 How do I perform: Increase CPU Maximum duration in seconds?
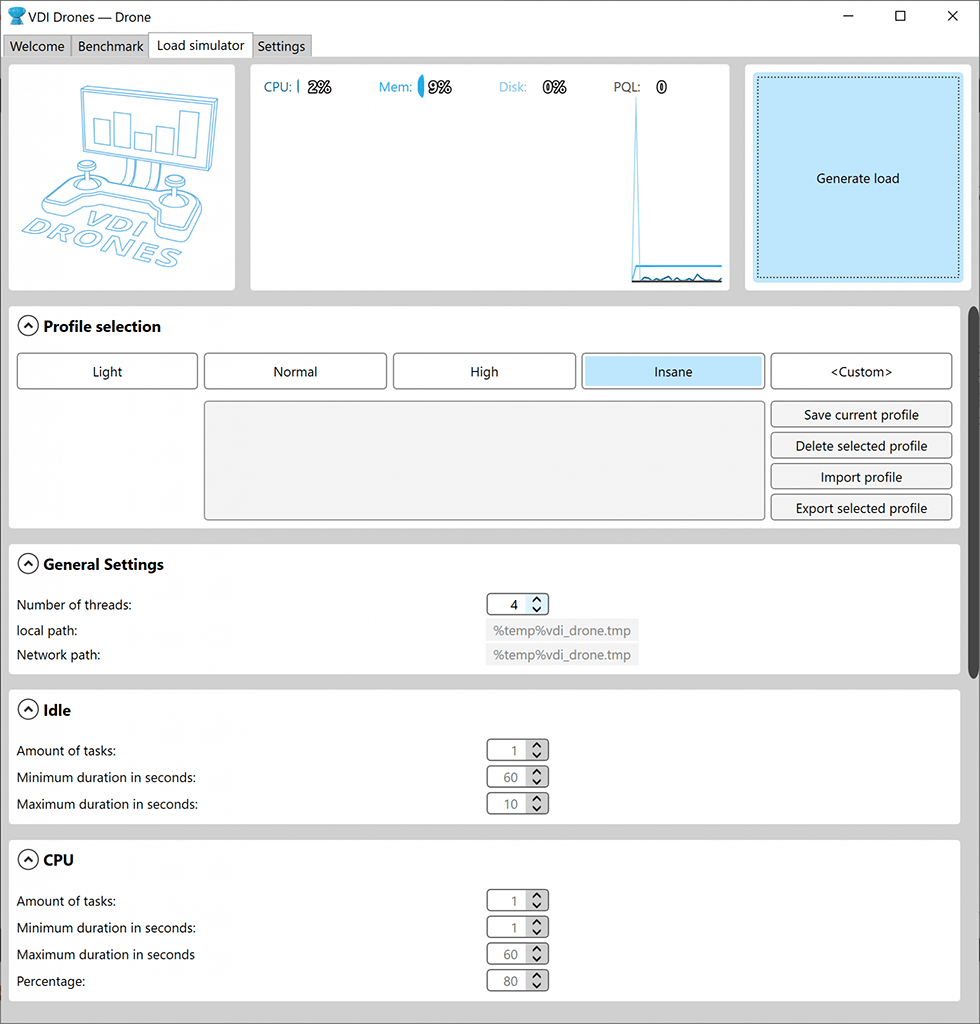click(537, 948)
